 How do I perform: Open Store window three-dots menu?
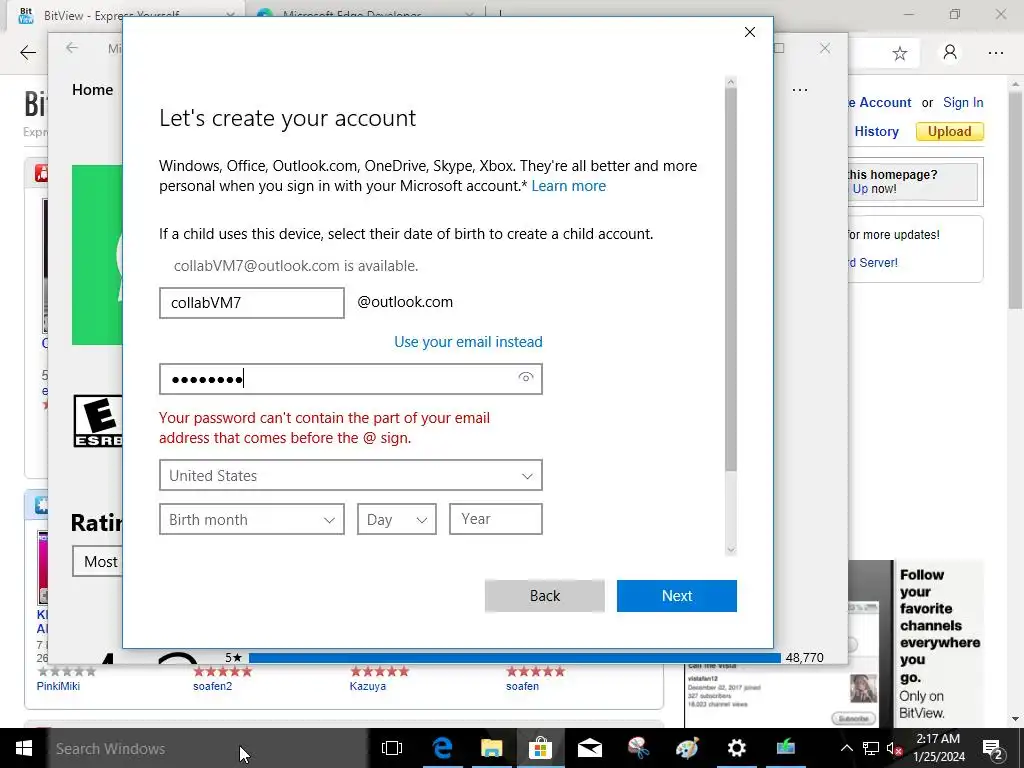pyautogui.click(x=800, y=89)
